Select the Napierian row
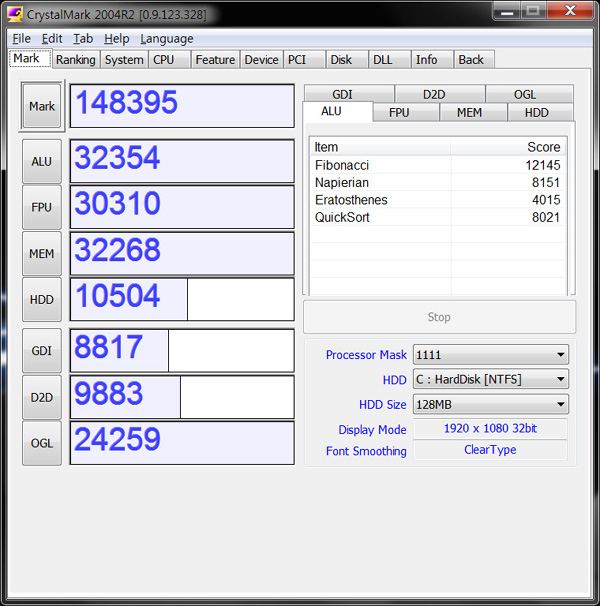The height and width of the screenshot is (606, 600). 438,182
